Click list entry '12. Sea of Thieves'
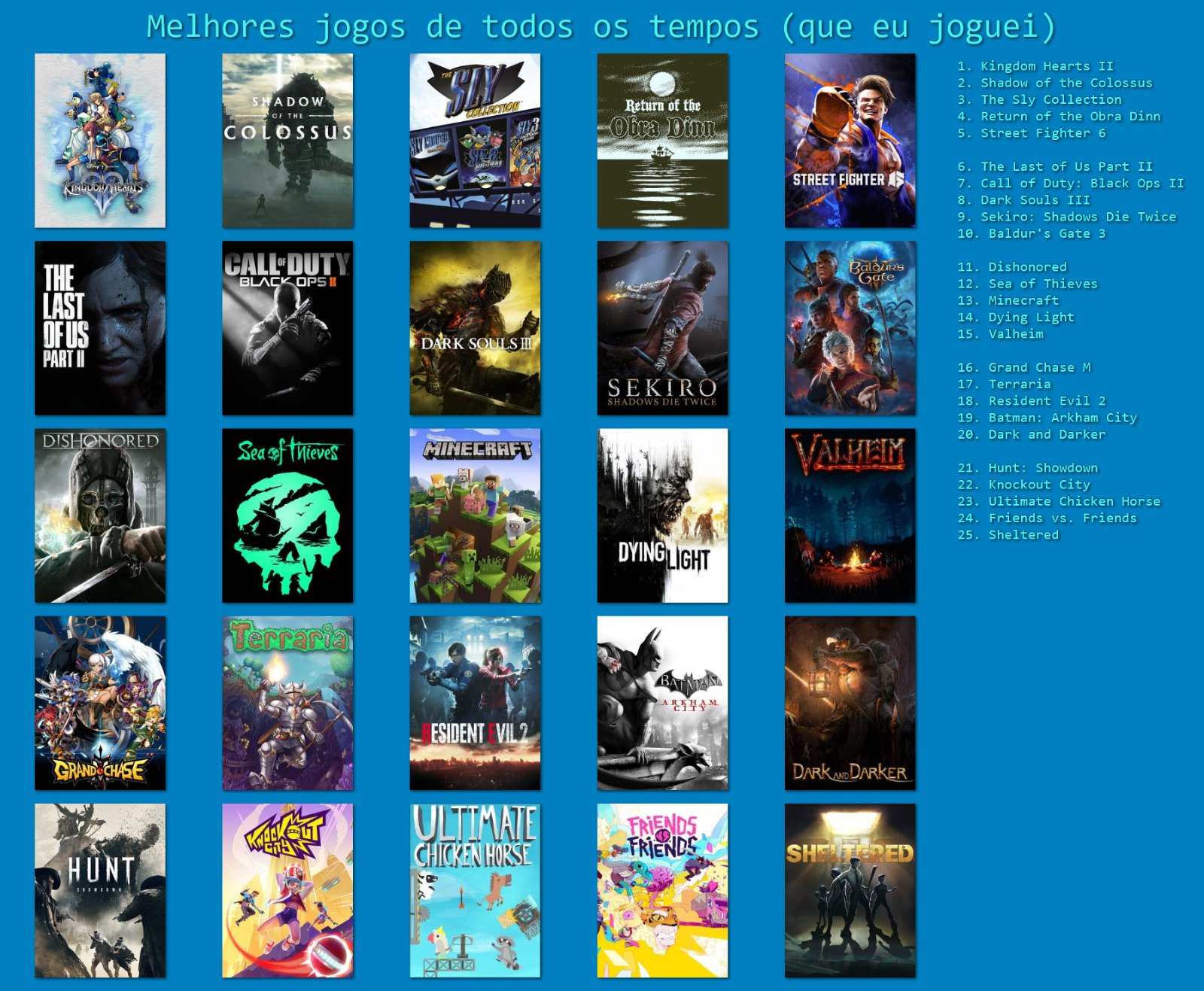The height and width of the screenshot is (991, 1204). 1028,284
